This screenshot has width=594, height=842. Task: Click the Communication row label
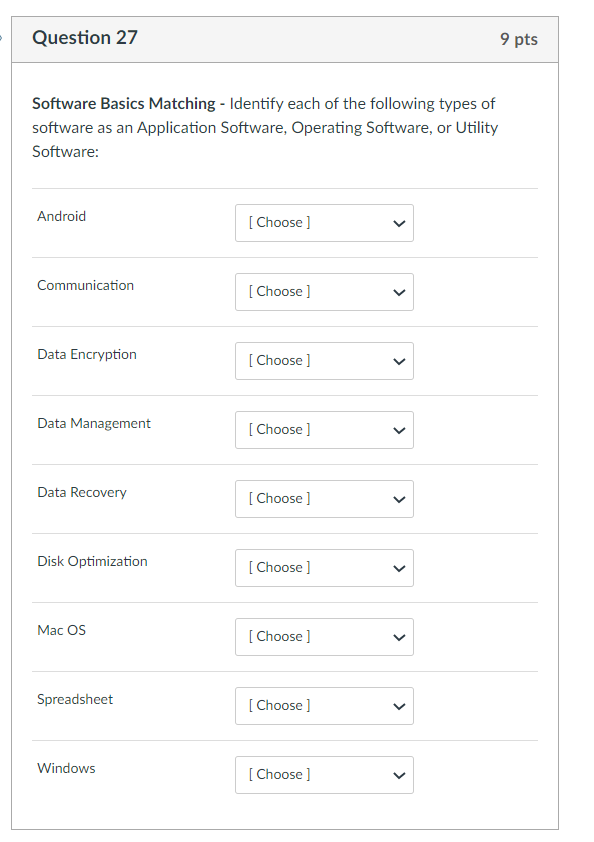pos(85,285)
